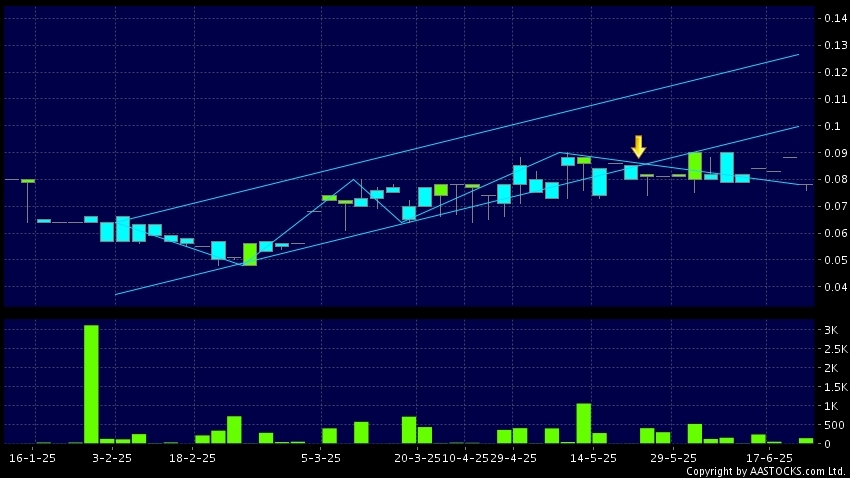The height and width of the screenshot is (478, 850).
Task: Click the 1K volume axis label
Action: pyautogui.click(x=831, y=406)
